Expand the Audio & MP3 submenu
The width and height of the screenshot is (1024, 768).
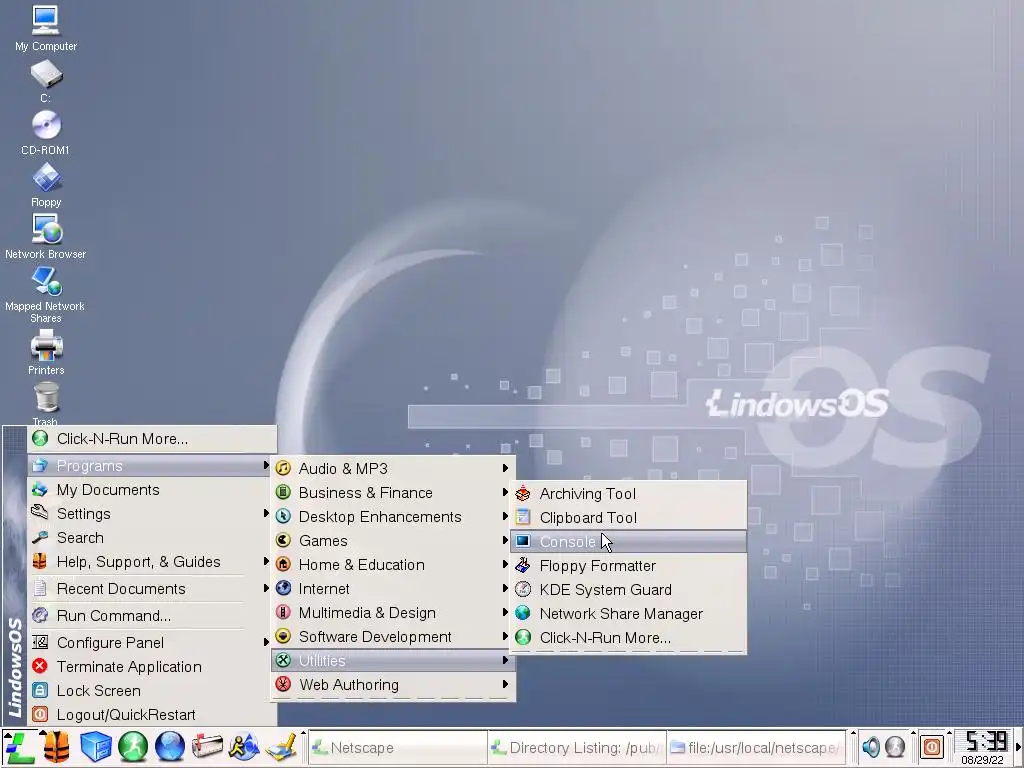(393, 469)
